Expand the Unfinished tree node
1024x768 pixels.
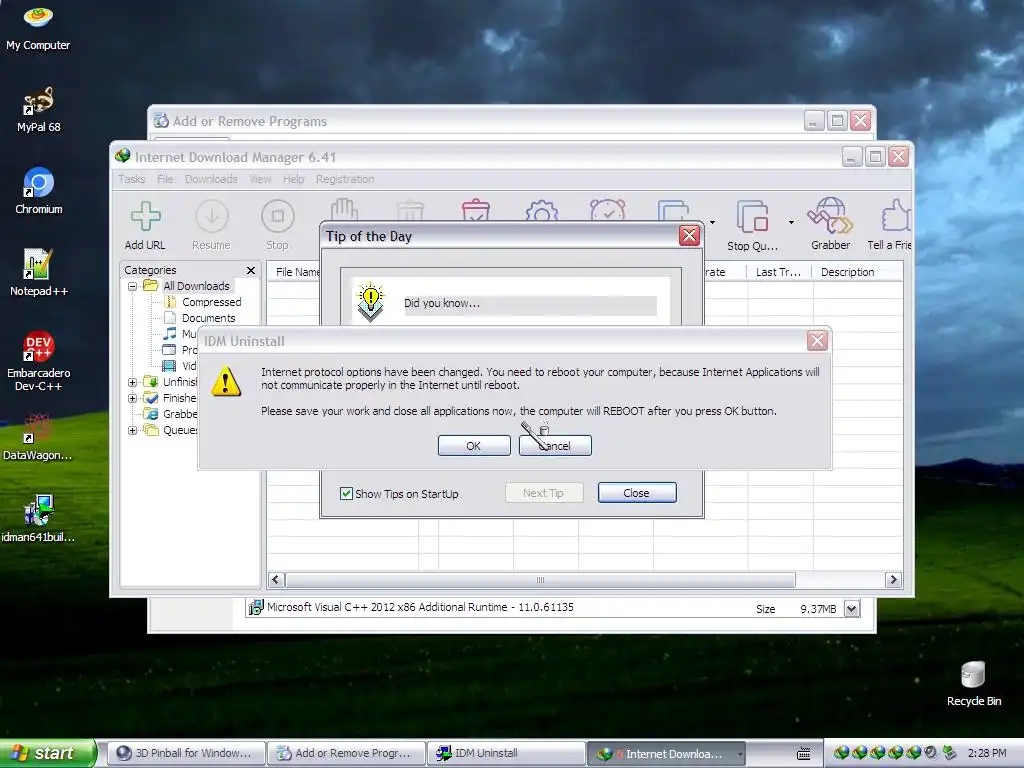[133, 382]
